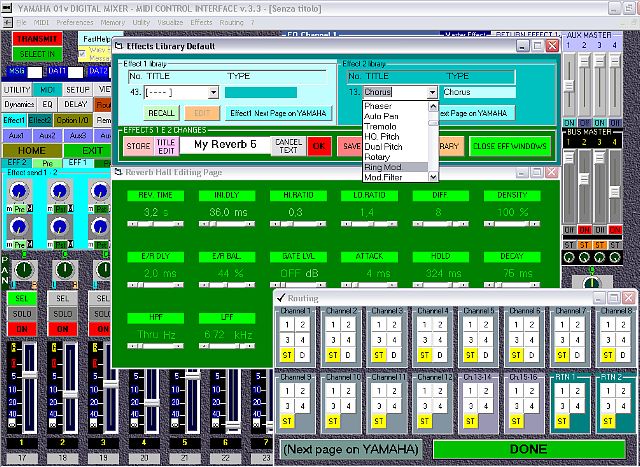This screenshot has height=467, width=640.
Task: Open the Routing menu
Action: click(231, 22)
